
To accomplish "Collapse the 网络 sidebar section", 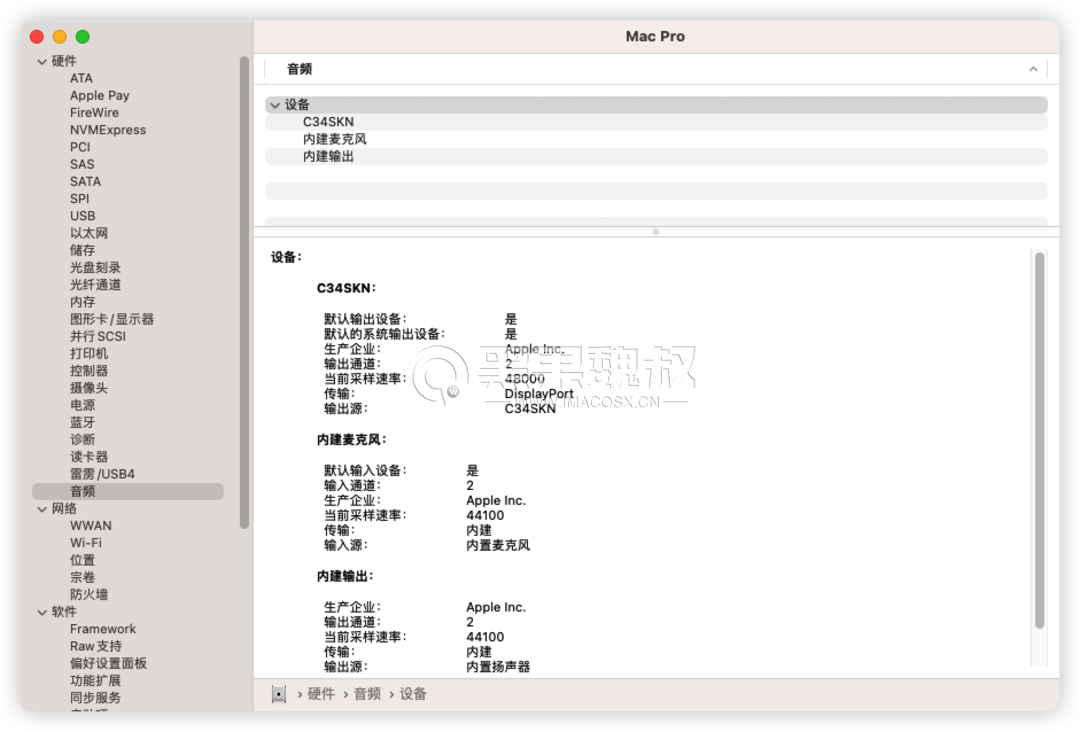I will click(x=42, y=509).
